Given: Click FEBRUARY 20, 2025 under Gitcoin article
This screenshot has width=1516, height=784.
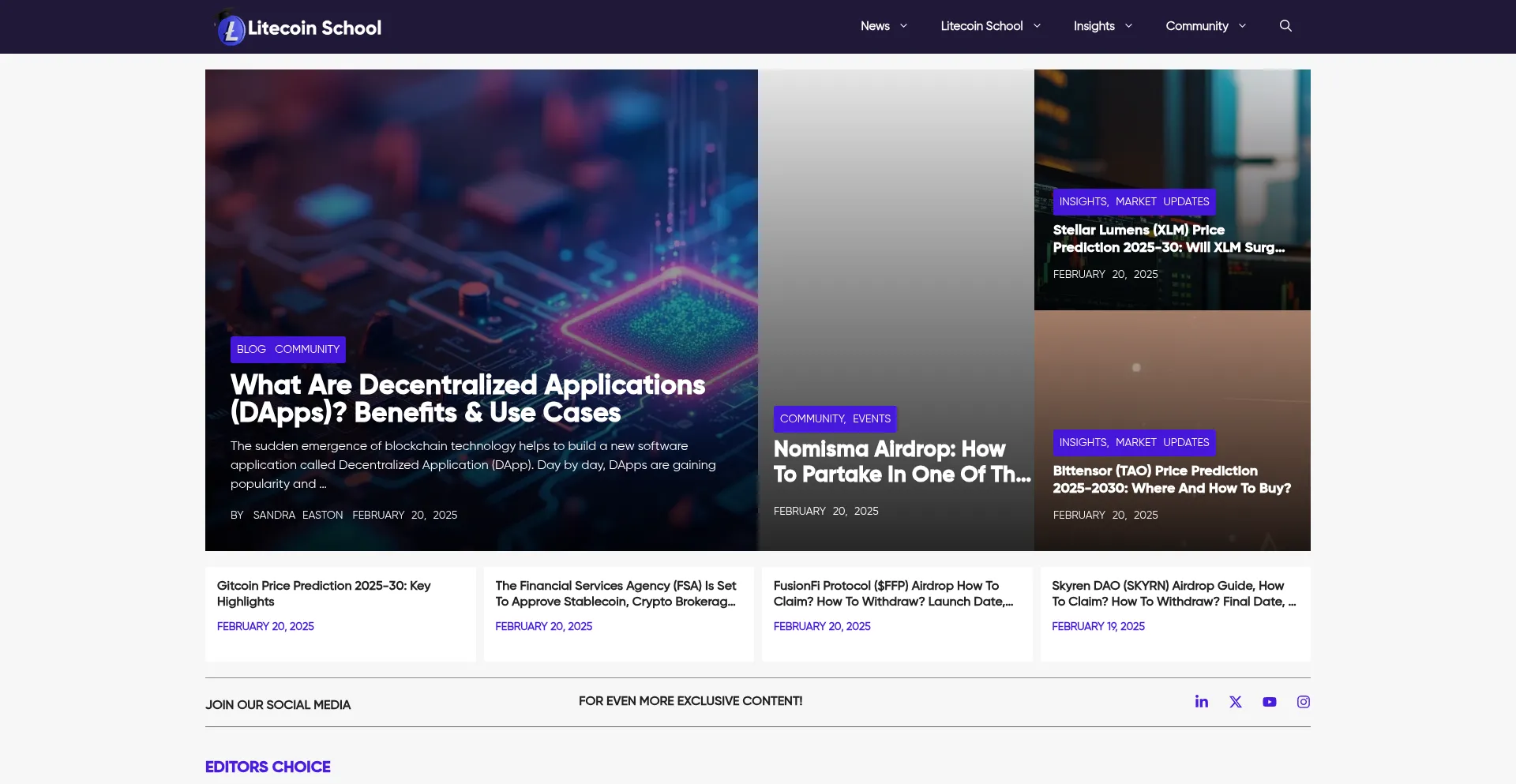Looking at the screenshot, I should [265, 626].
